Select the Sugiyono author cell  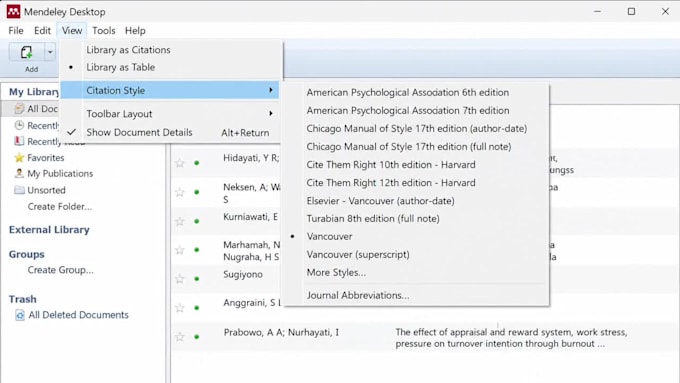(243, 275)
